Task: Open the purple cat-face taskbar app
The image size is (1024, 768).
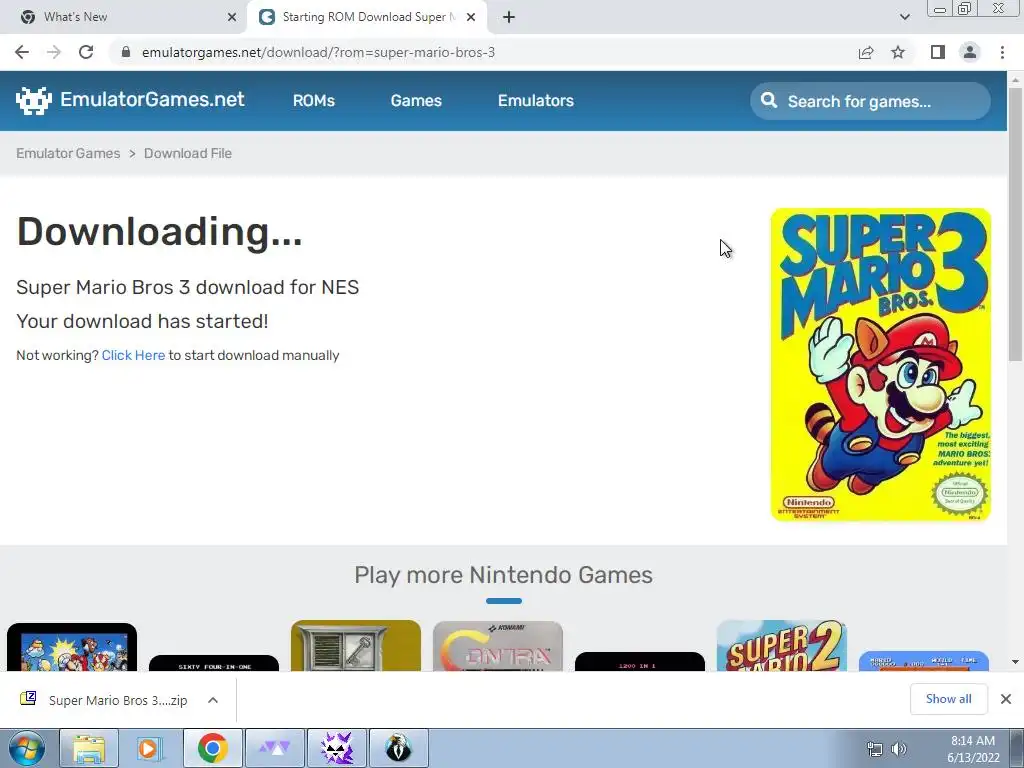Action: [337, 748]
